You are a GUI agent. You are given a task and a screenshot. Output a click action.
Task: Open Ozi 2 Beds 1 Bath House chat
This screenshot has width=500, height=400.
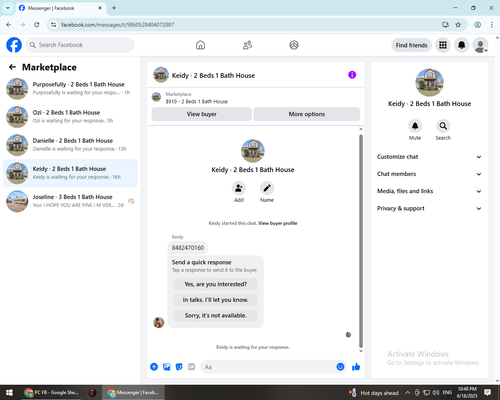click(x=70, y=117)
